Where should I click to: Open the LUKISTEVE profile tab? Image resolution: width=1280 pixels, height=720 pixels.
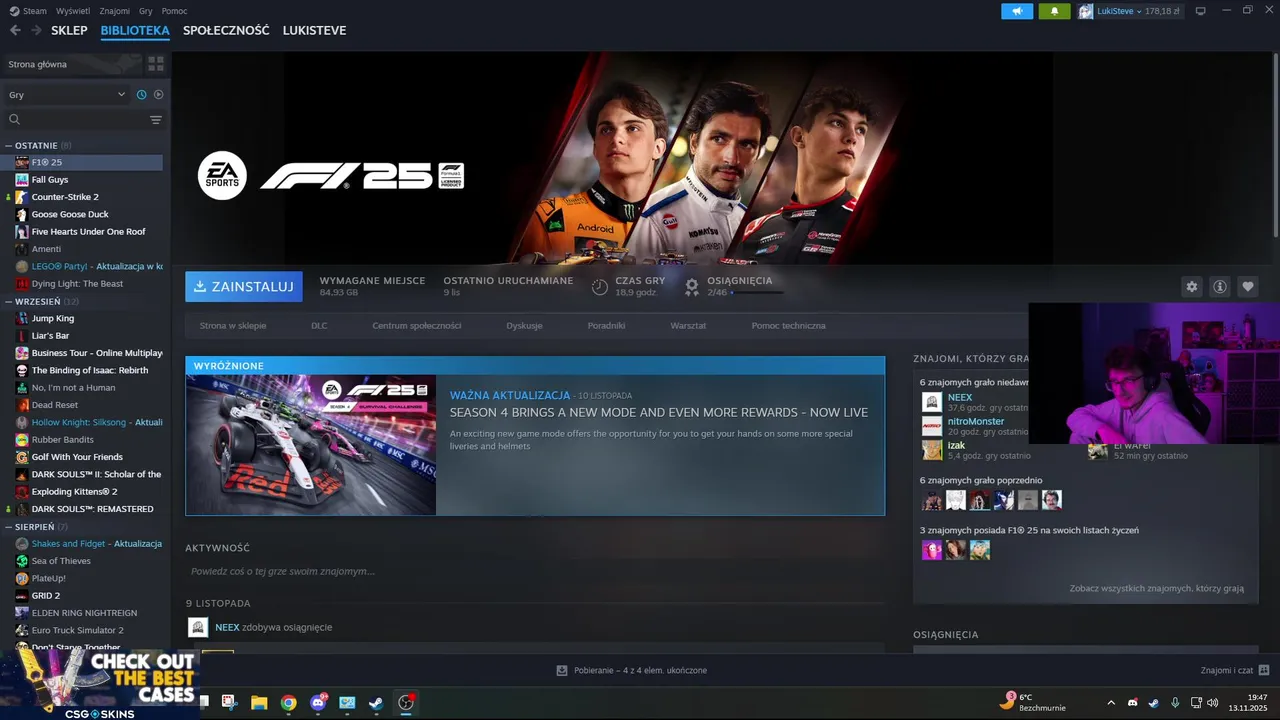(314, 30)
